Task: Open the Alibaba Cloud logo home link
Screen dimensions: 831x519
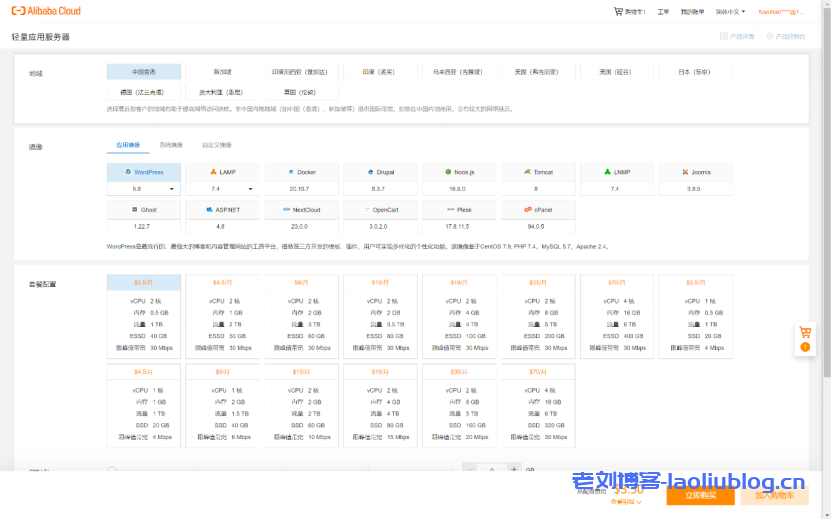Action: 46,11
